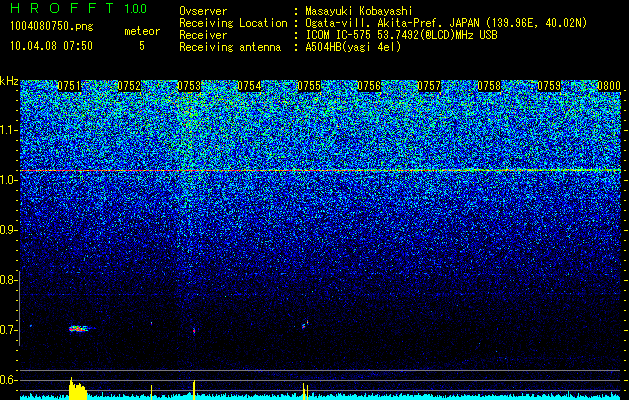Click the 0759 time marker

click(549, 86)
